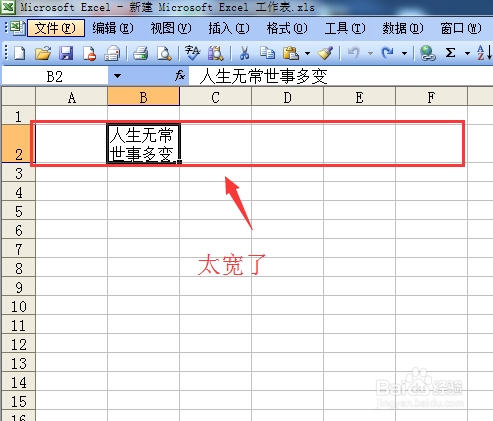Select row 3 header
The height and width of the screenshot is (421, 493).
(18, 173)
